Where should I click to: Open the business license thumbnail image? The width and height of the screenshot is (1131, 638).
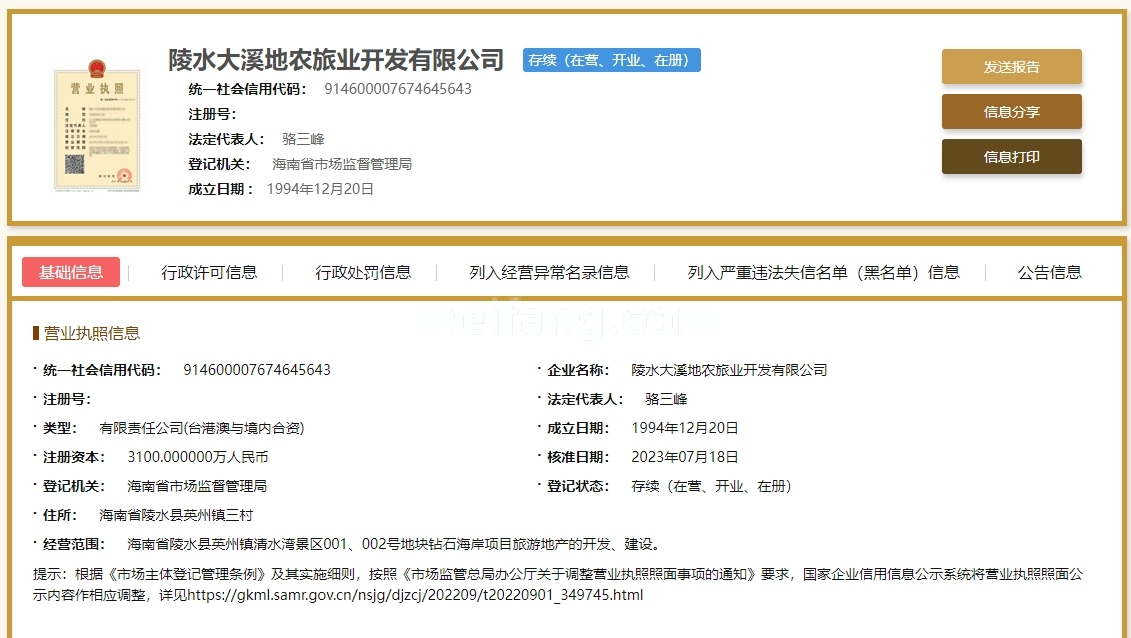pyautogui.click(x=97, y=125)
